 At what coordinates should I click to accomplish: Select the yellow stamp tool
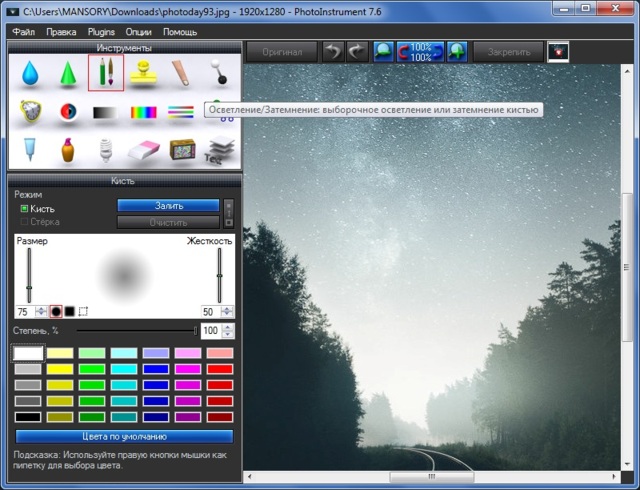pos(145,74)
